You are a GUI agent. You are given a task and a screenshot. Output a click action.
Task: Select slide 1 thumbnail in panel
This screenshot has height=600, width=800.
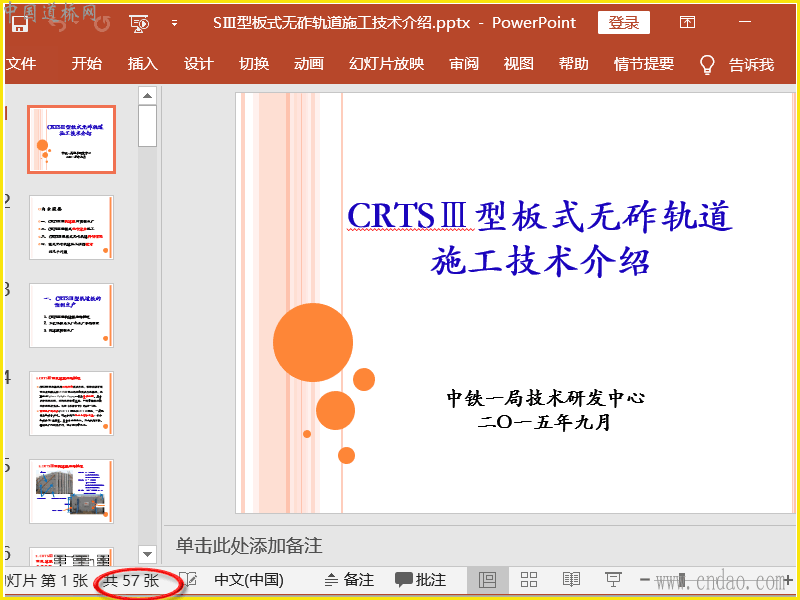pos(71,140)
